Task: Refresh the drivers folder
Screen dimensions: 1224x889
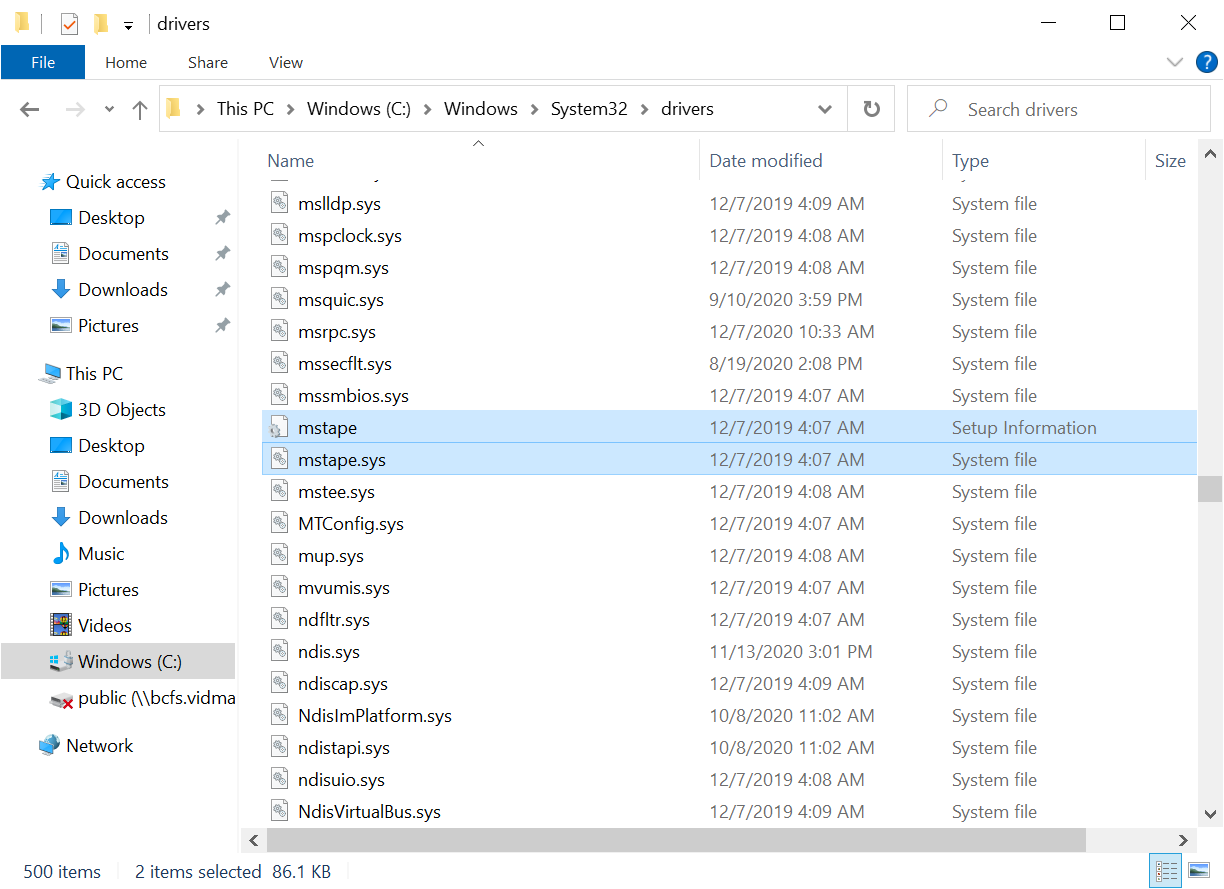Action: click(872, 109)
